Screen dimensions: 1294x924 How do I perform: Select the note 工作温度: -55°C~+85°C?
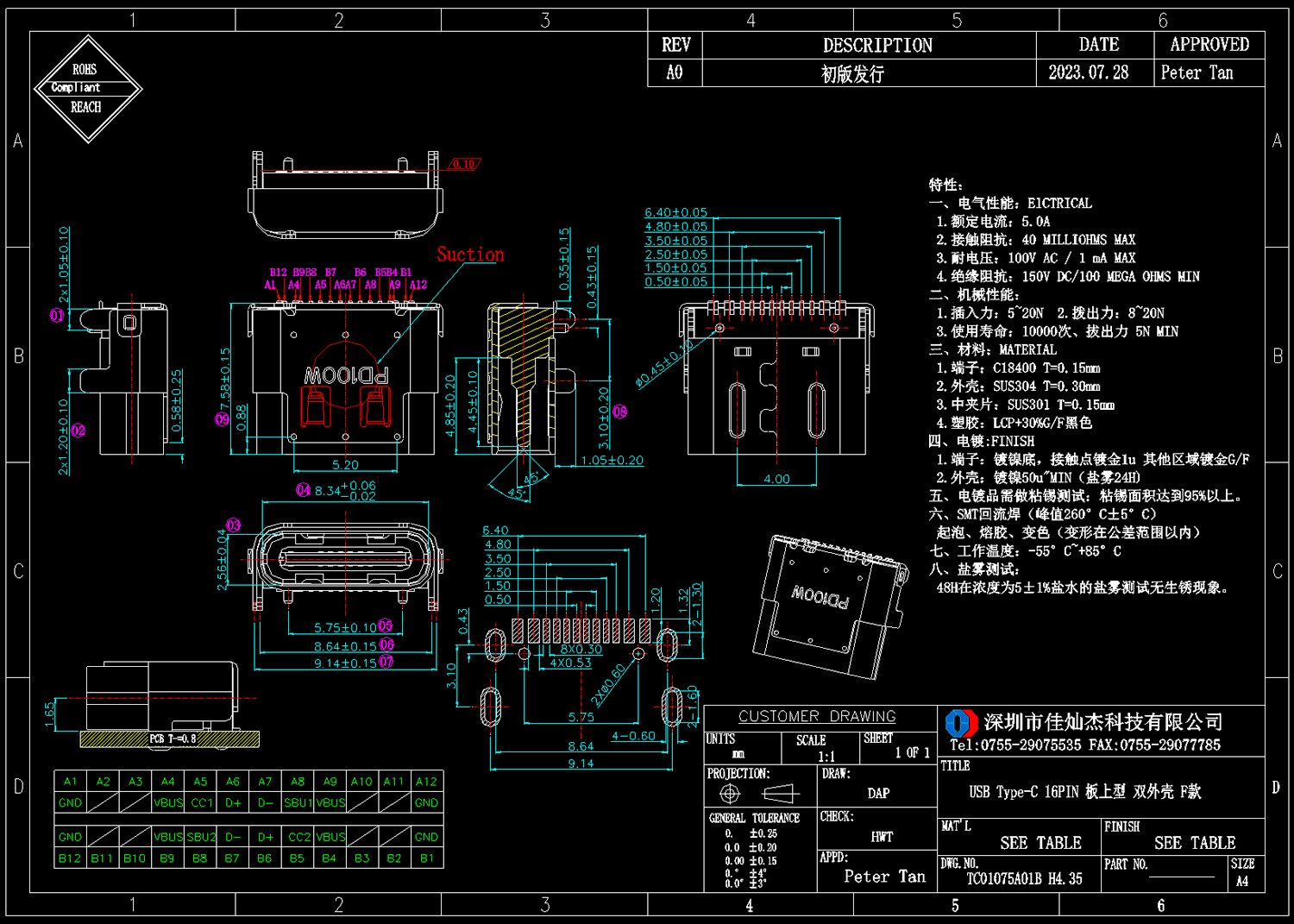click(1025, 550)
